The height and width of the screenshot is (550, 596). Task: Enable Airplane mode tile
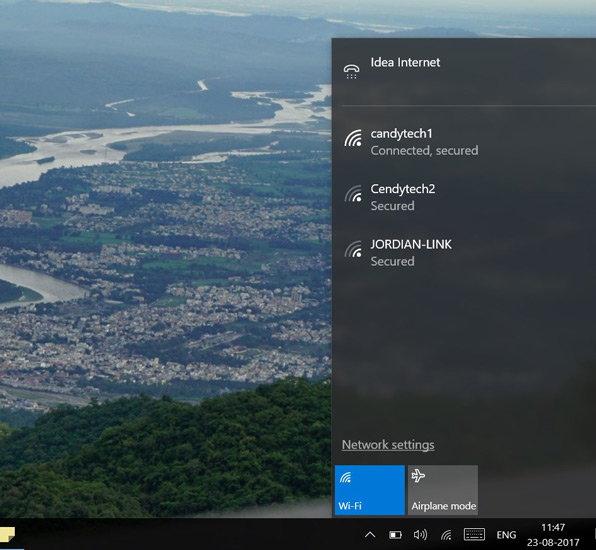click(x=443, y=490)
